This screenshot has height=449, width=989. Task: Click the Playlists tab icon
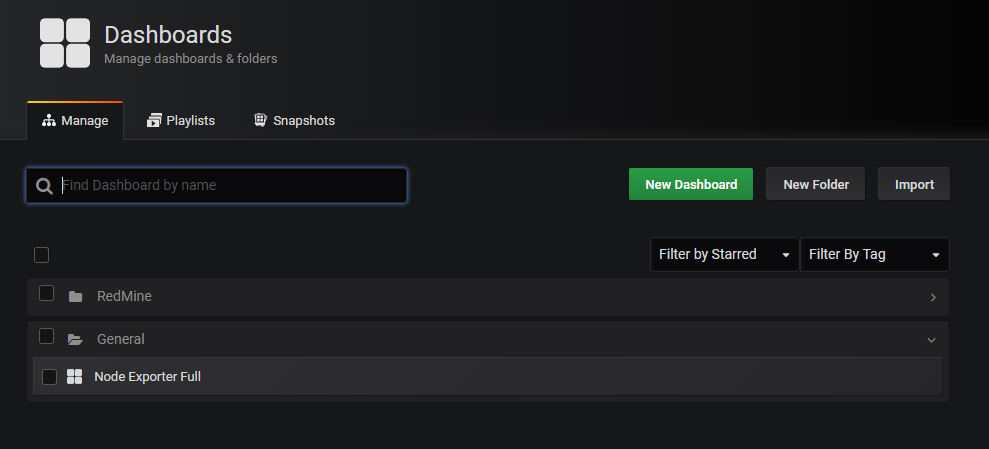[x=154, y=120]
